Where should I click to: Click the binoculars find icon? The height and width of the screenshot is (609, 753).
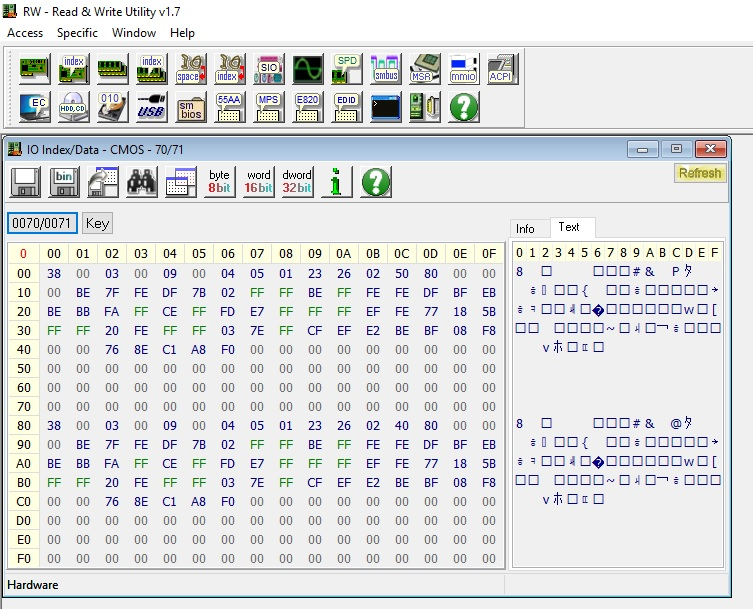click(x=141, y=182)
